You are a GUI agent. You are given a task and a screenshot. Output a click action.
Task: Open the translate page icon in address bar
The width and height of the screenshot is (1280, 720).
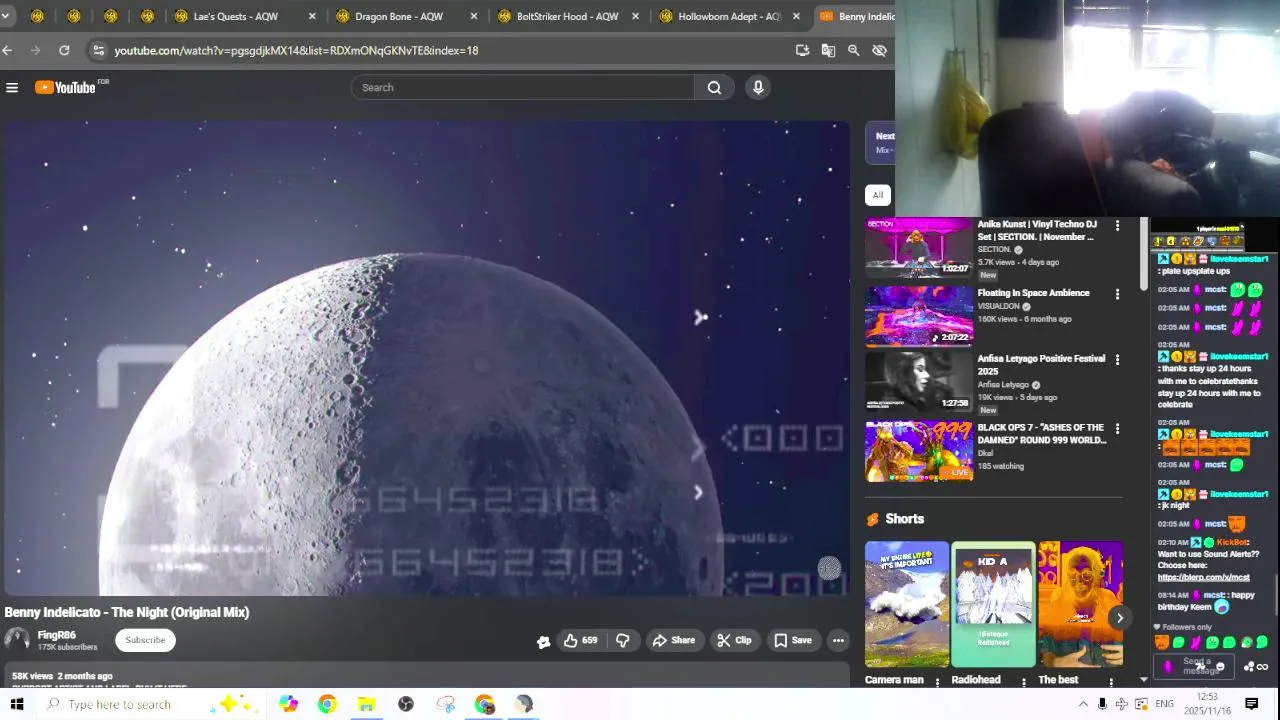tap(828, 50)
